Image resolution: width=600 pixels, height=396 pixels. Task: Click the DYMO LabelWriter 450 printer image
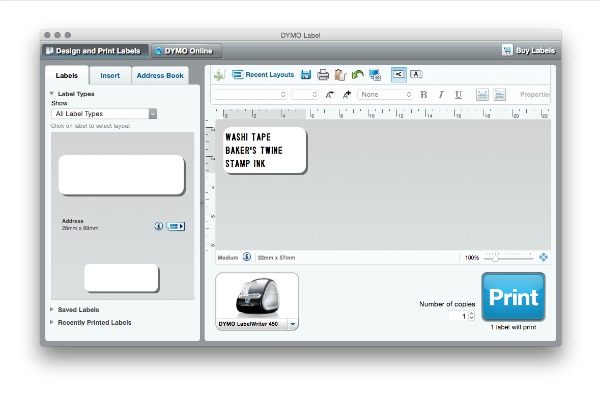coord(257,297)
